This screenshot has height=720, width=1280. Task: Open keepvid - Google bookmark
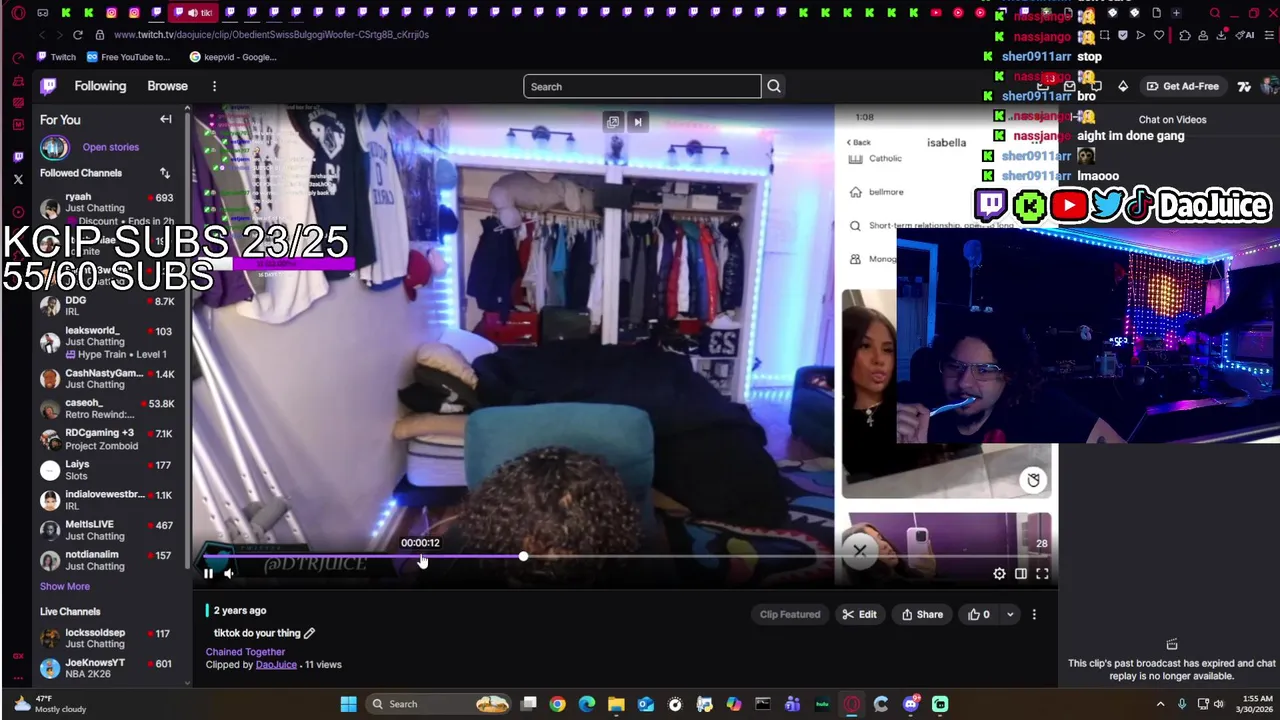(x=232, y=57)
